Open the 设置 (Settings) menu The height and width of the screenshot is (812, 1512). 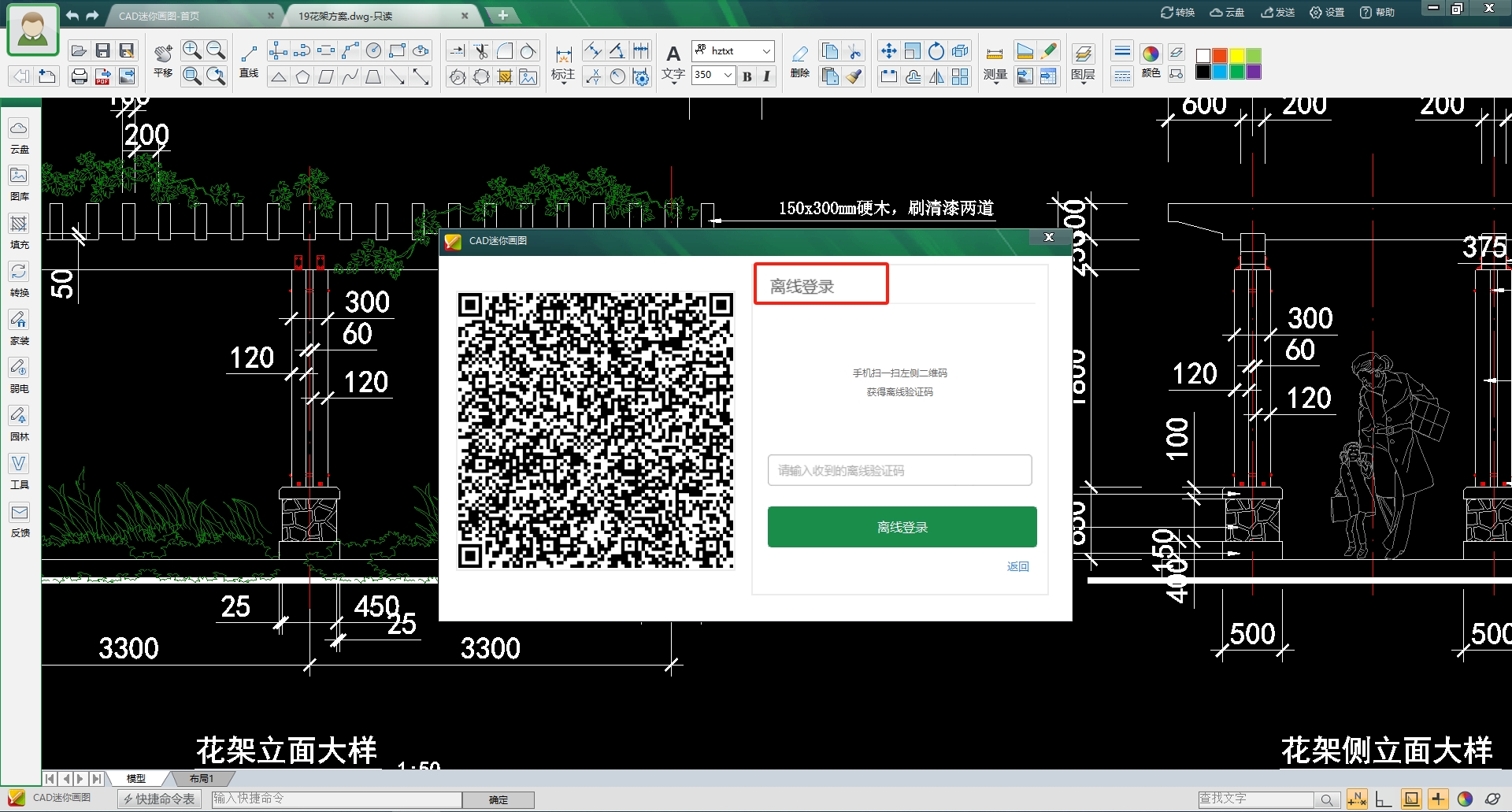(x=1327, y=12)
